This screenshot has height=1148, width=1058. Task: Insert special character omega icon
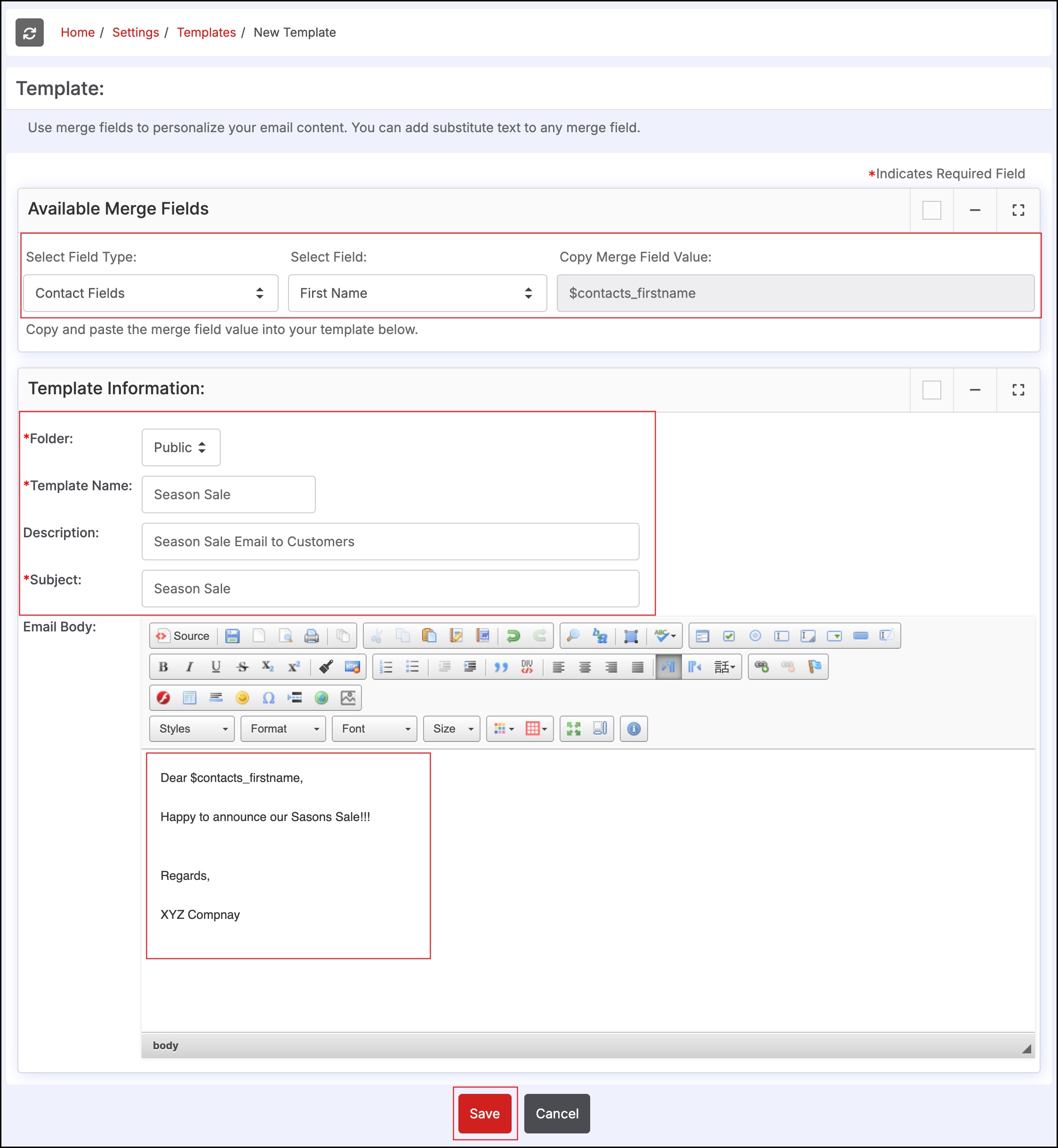coord(269,698)
